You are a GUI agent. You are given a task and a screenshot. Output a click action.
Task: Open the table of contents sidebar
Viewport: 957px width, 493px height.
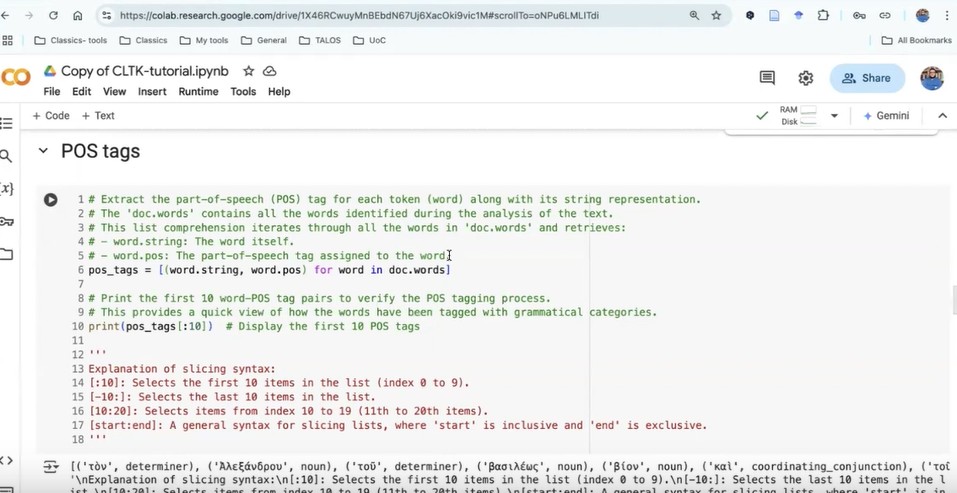click(6, 123)
